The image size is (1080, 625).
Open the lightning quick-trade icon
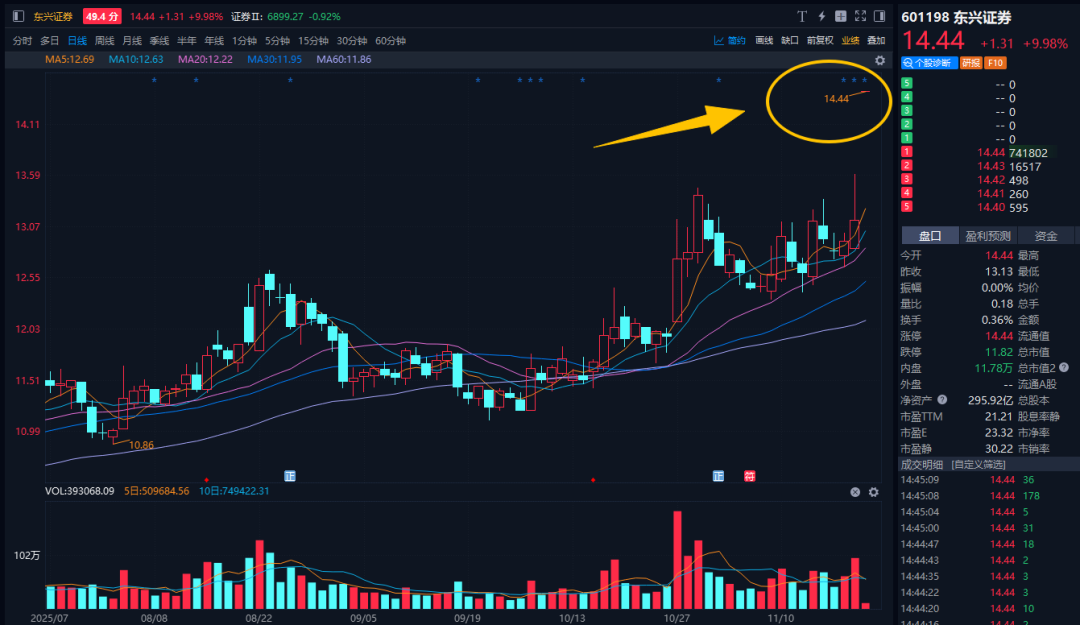[822, 16]
